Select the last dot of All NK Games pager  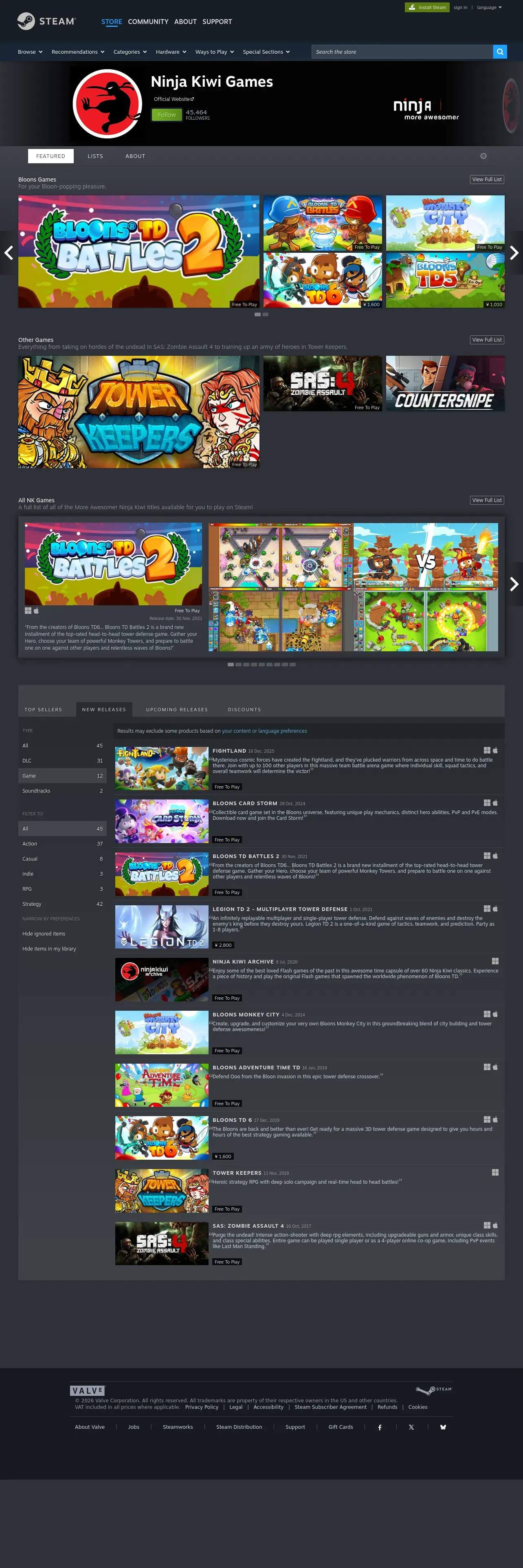[x=293, y=665]
